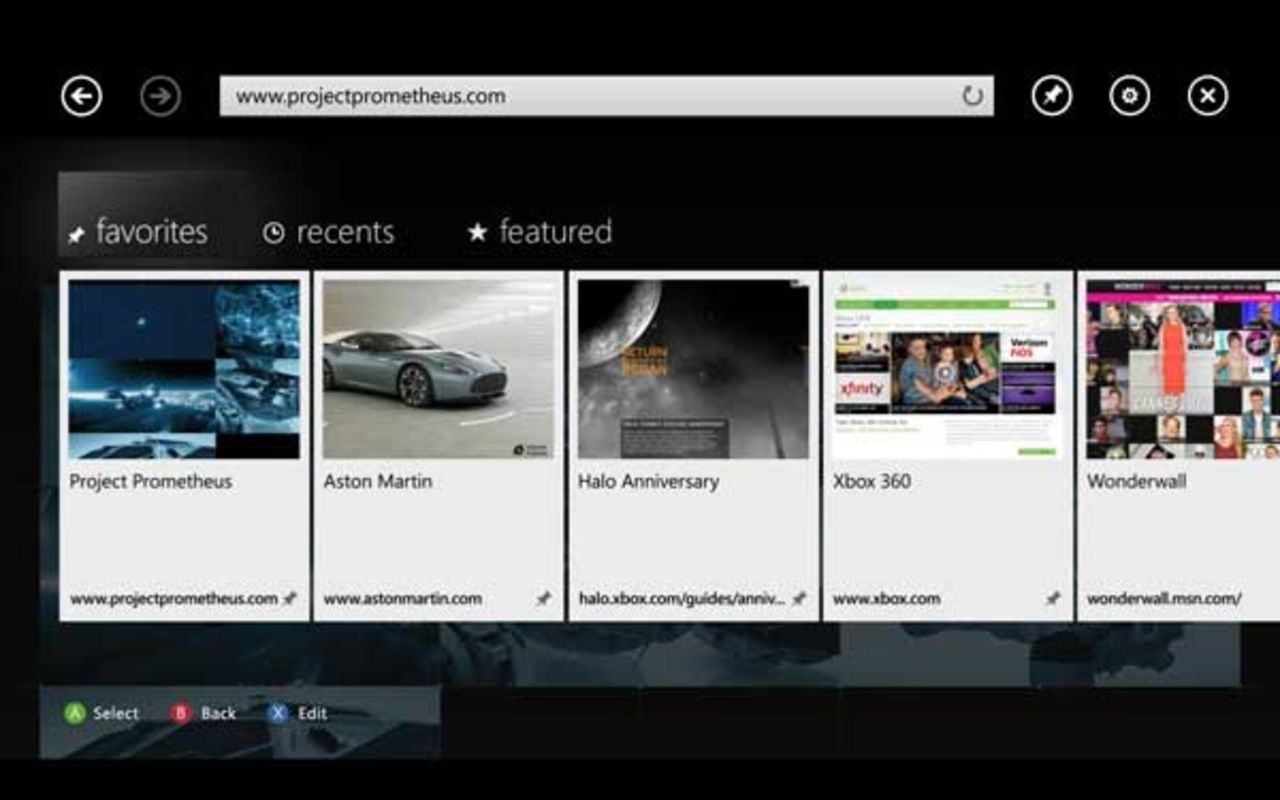Unpin the Xbox 360 favorite
1280x800 pixels.
[1054, 597]
